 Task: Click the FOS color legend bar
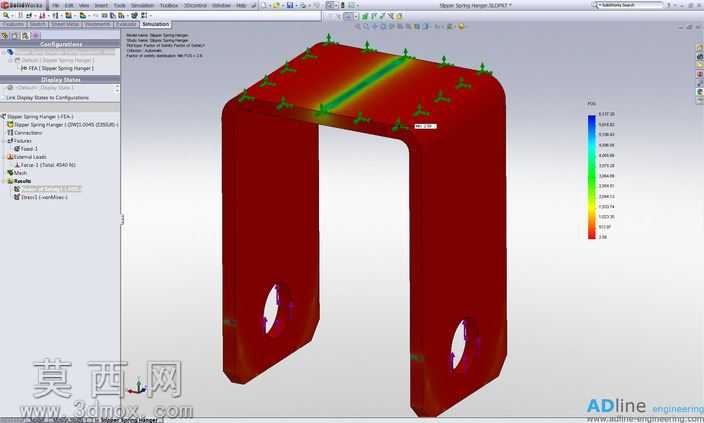[x=592, y=176]
